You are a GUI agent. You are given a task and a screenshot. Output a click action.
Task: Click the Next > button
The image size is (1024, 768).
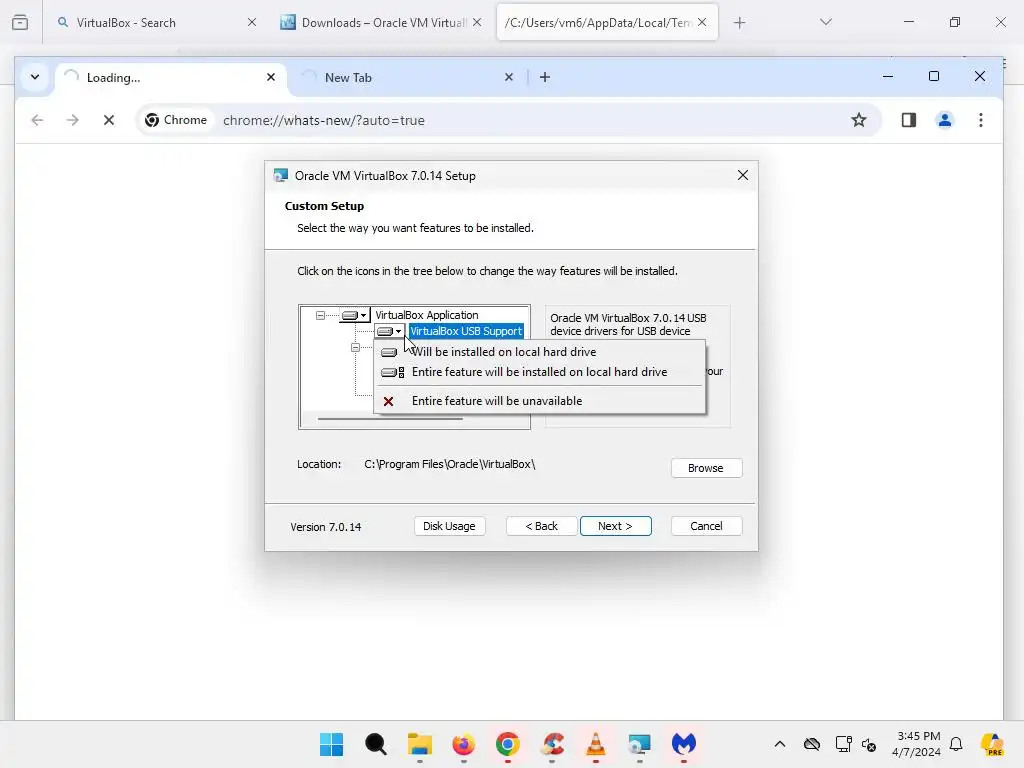tap(615, 526)
